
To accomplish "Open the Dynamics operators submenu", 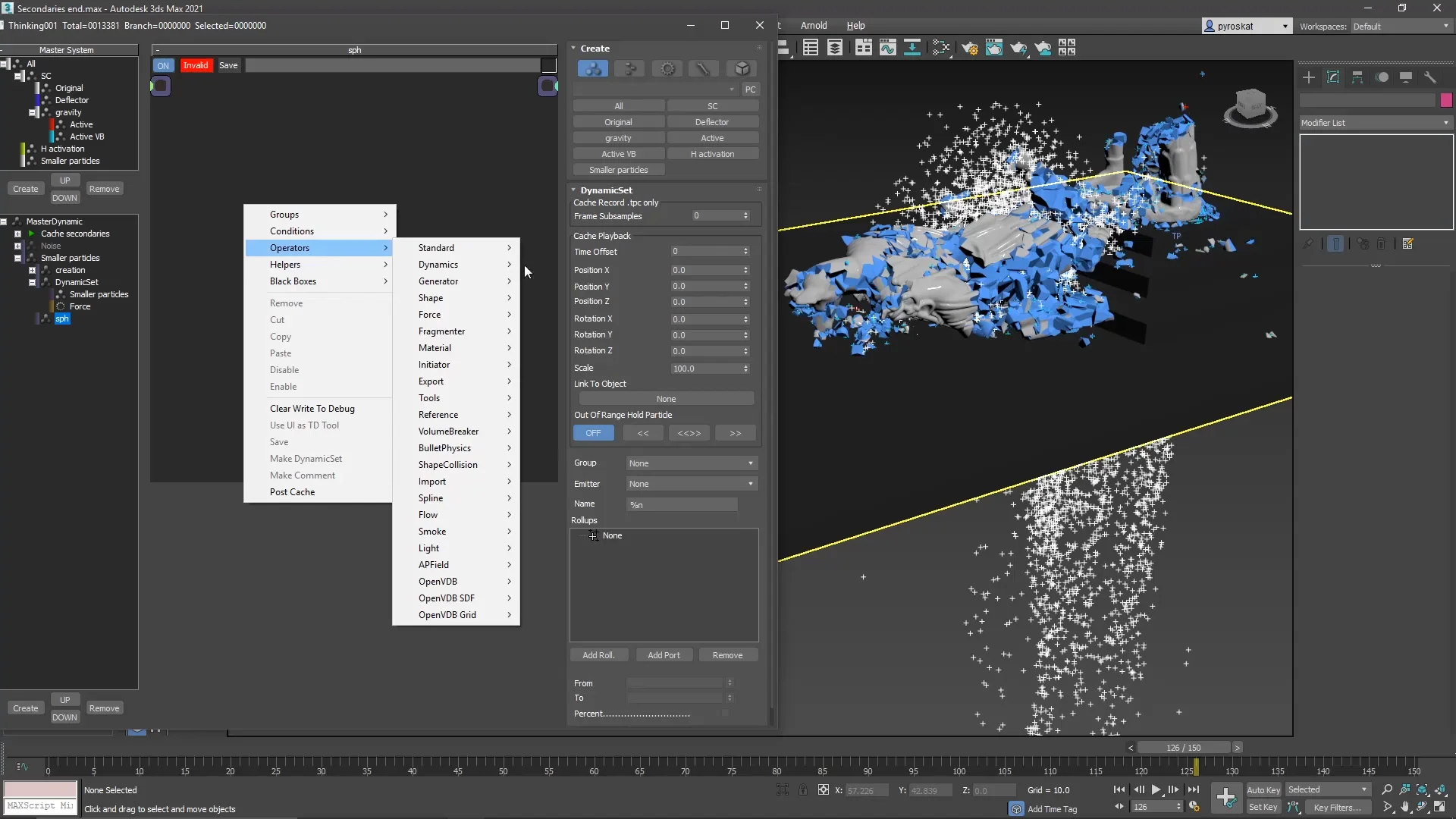I will (456, 265).
